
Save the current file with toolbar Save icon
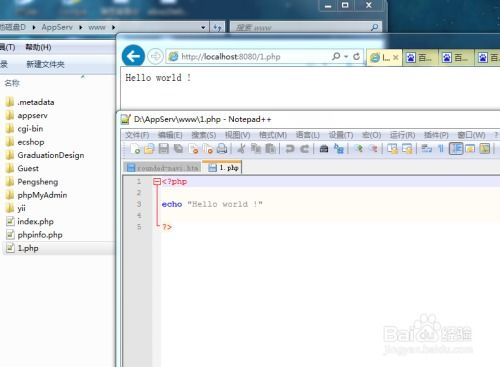point(164,149)
